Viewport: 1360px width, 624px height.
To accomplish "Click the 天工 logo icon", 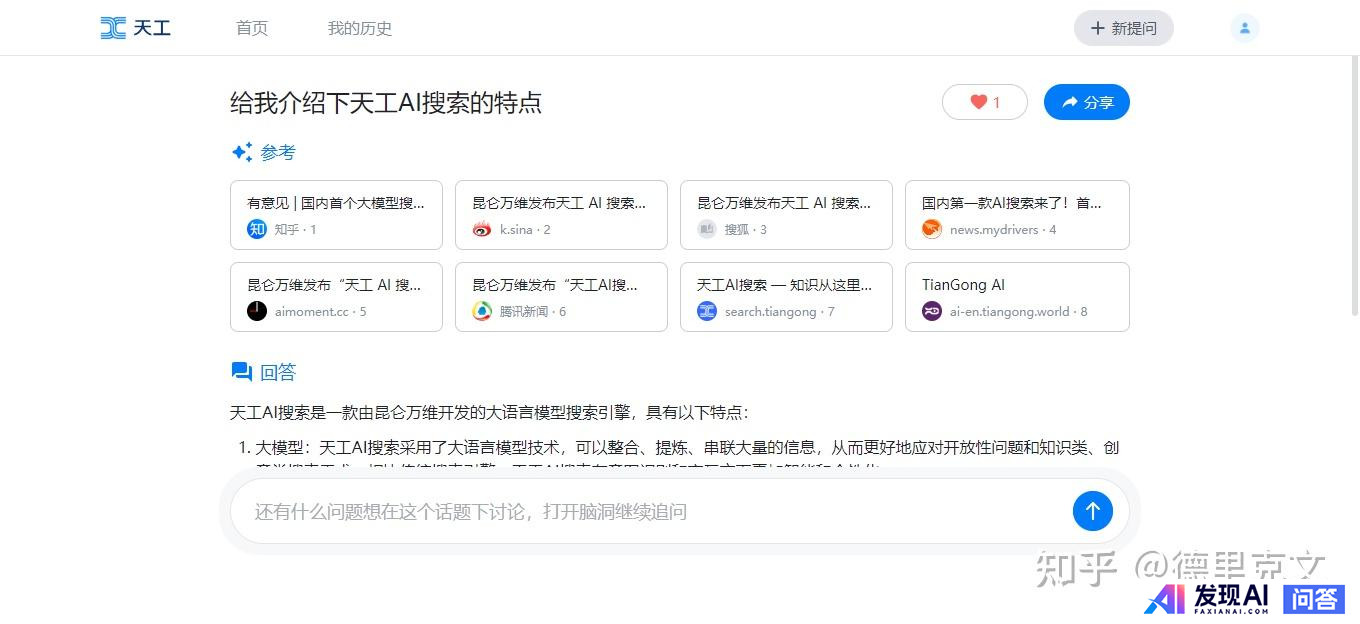I will [x=113, y=28].
